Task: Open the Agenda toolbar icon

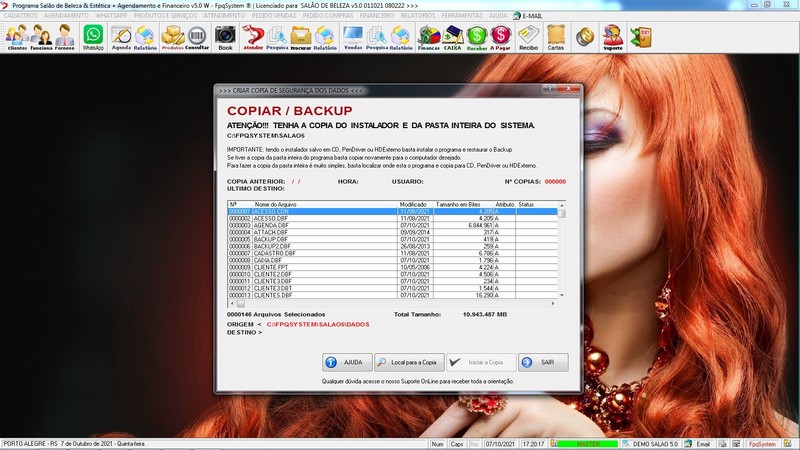Action: pos(121,37)
